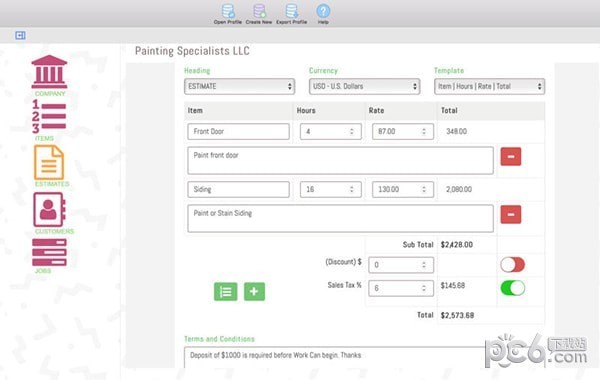Disable the Sales Tax toggle
This screenshot has height=380, width=600.
pyautogui.click(x=512, y=288)
